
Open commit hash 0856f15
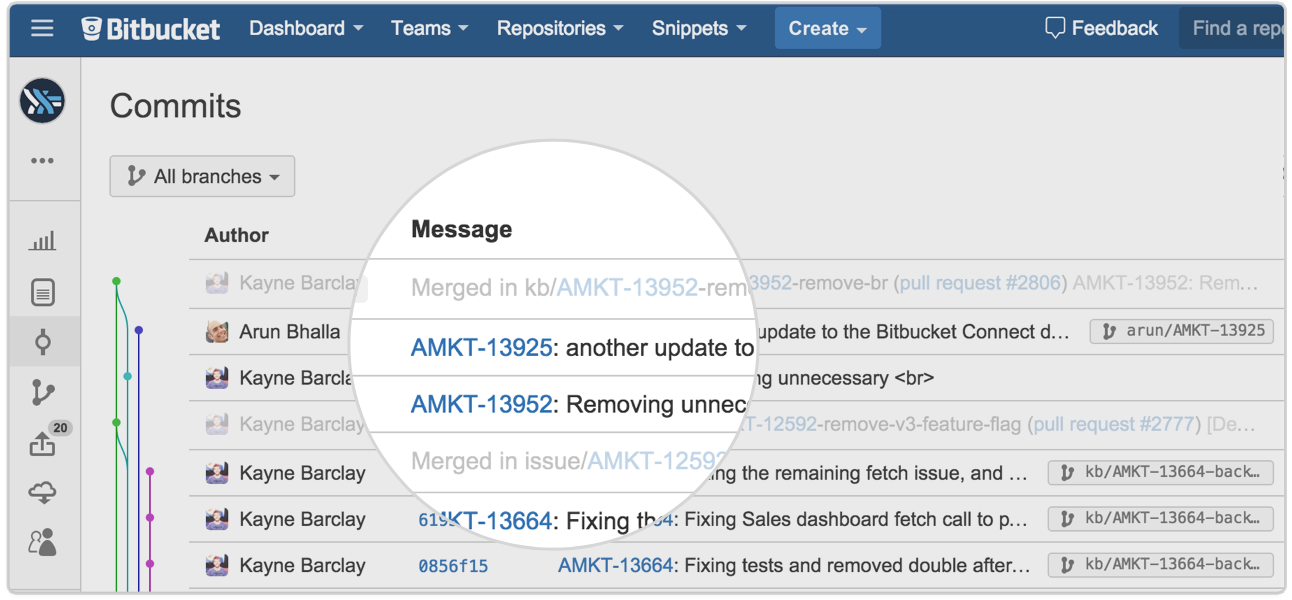pyautogui.click(x=453, y=566)
